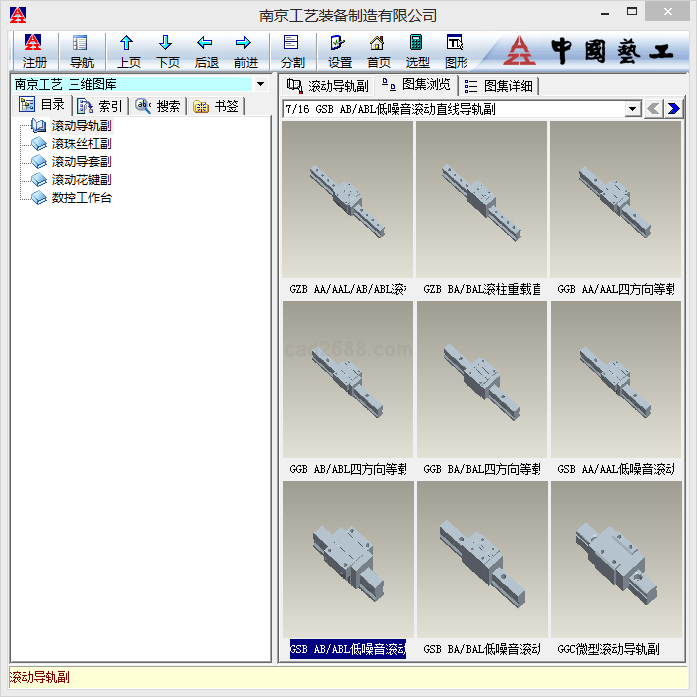This screenshot has height=697, width=697.
Task: Click the 前进 (Forward) arrow icon
Action: 245,50
